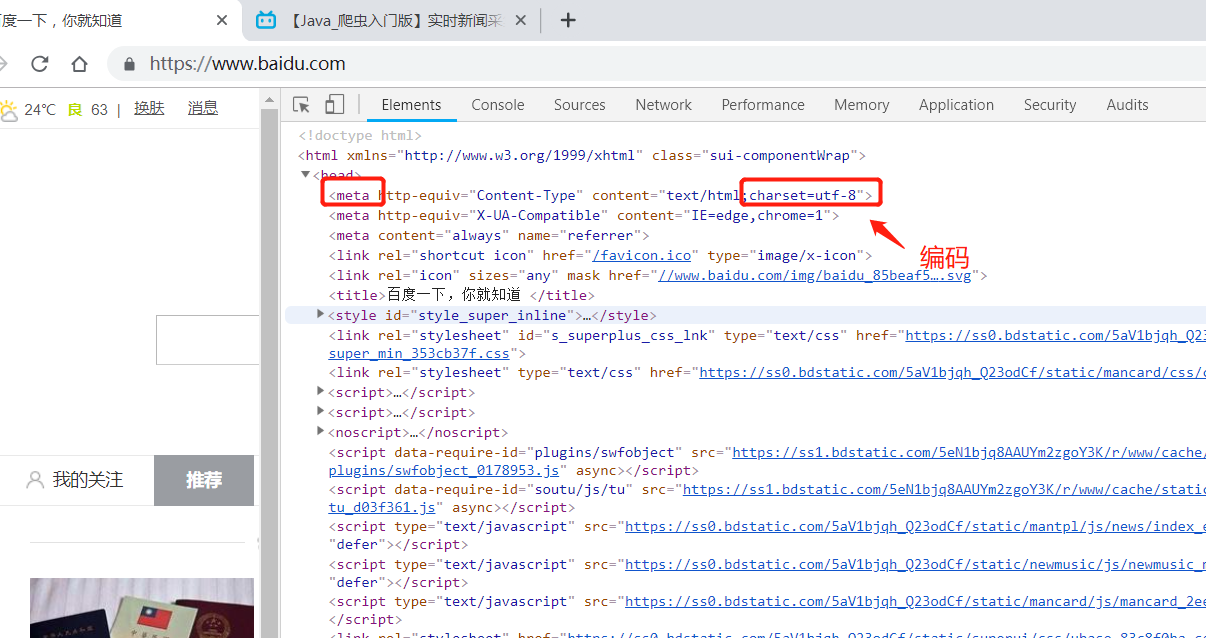Open the Performance tab
Viewport: 1206px width, 638px height.
pyautogui.click(x=763, y=105)
